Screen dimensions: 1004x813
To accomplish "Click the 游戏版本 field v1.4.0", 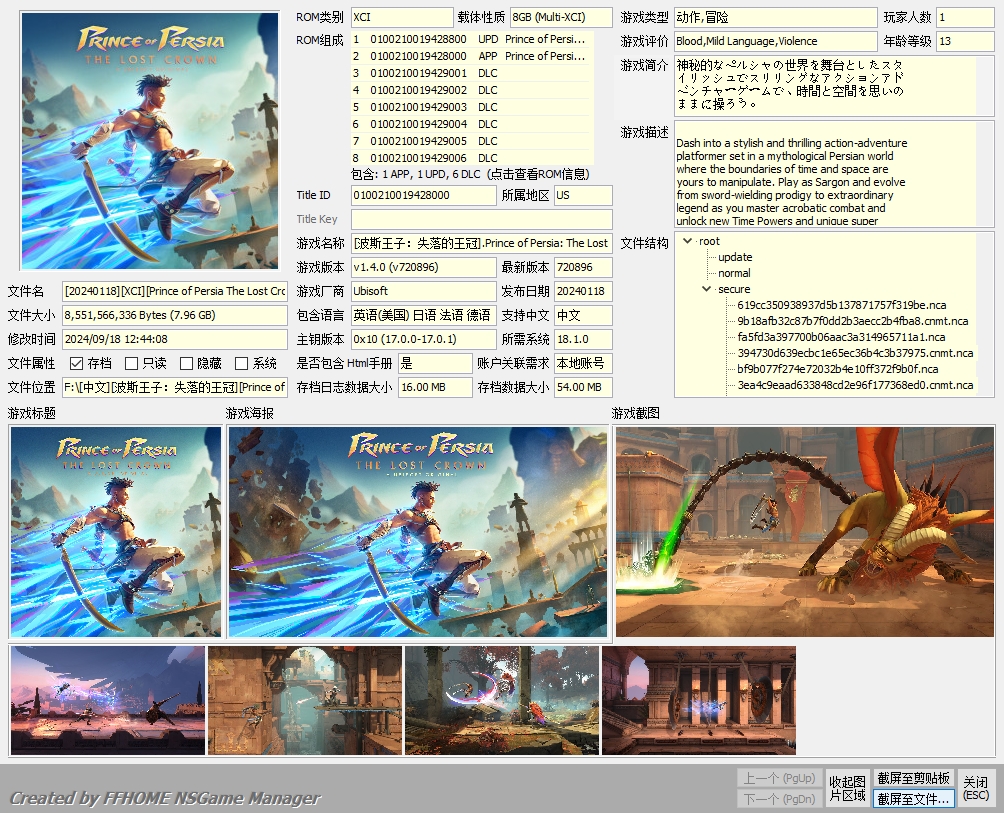I will [x=423, y=268].
